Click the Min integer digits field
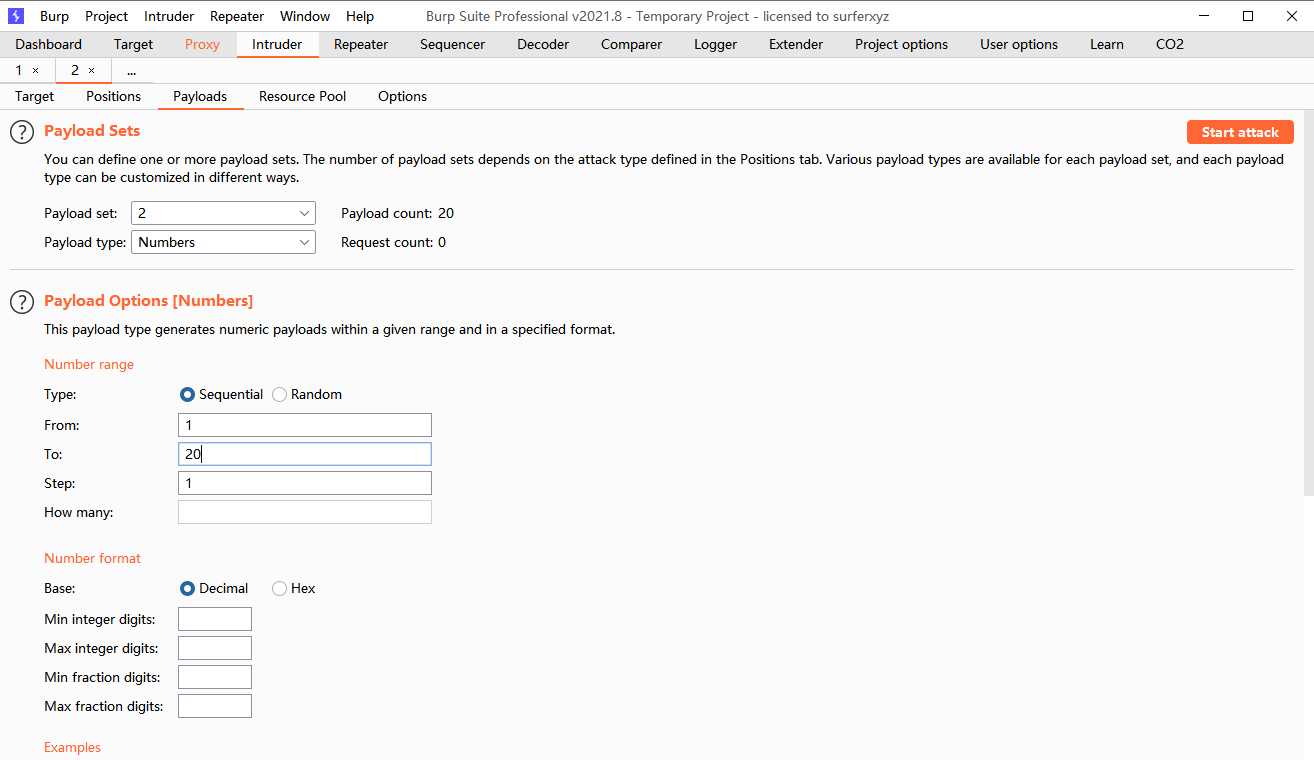 (215, 619)
